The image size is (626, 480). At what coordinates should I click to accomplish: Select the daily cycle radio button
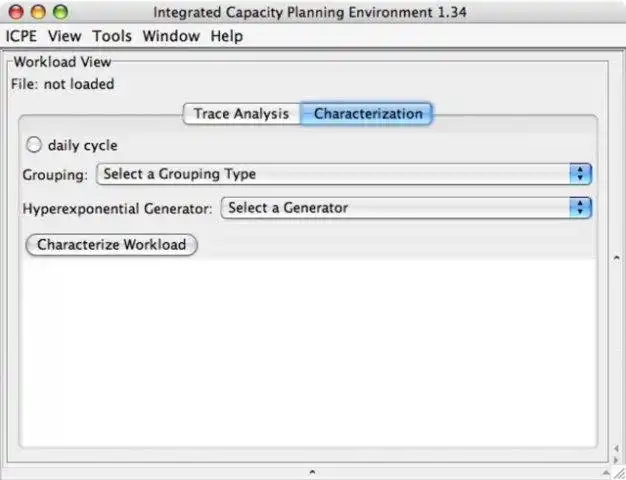point(34,145)
